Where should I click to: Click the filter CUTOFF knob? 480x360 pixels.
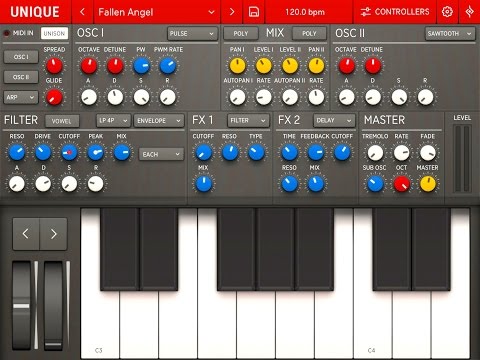[x=69, y=152]
